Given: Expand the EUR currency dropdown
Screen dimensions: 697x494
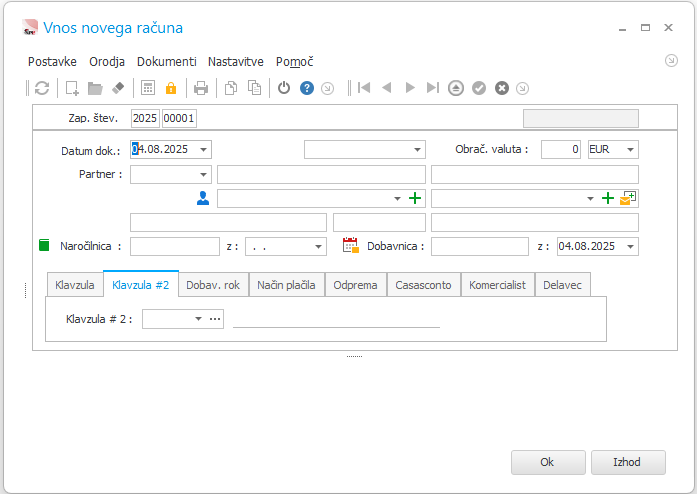Looking at the screenshot, I should click(629, 149).
